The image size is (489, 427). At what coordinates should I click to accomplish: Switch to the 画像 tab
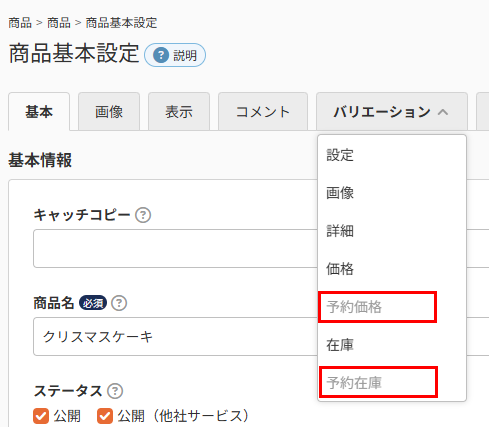coord(109,112)
